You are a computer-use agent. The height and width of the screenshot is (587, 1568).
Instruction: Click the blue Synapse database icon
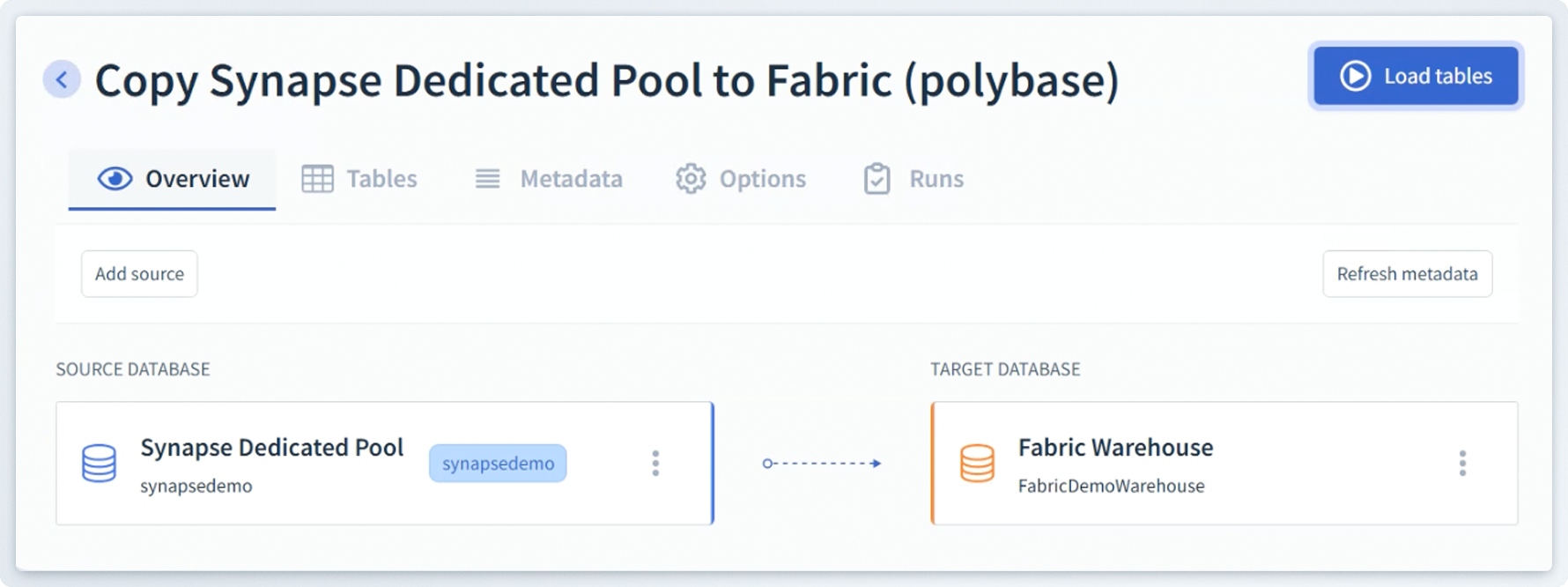(x=99, y=464)
